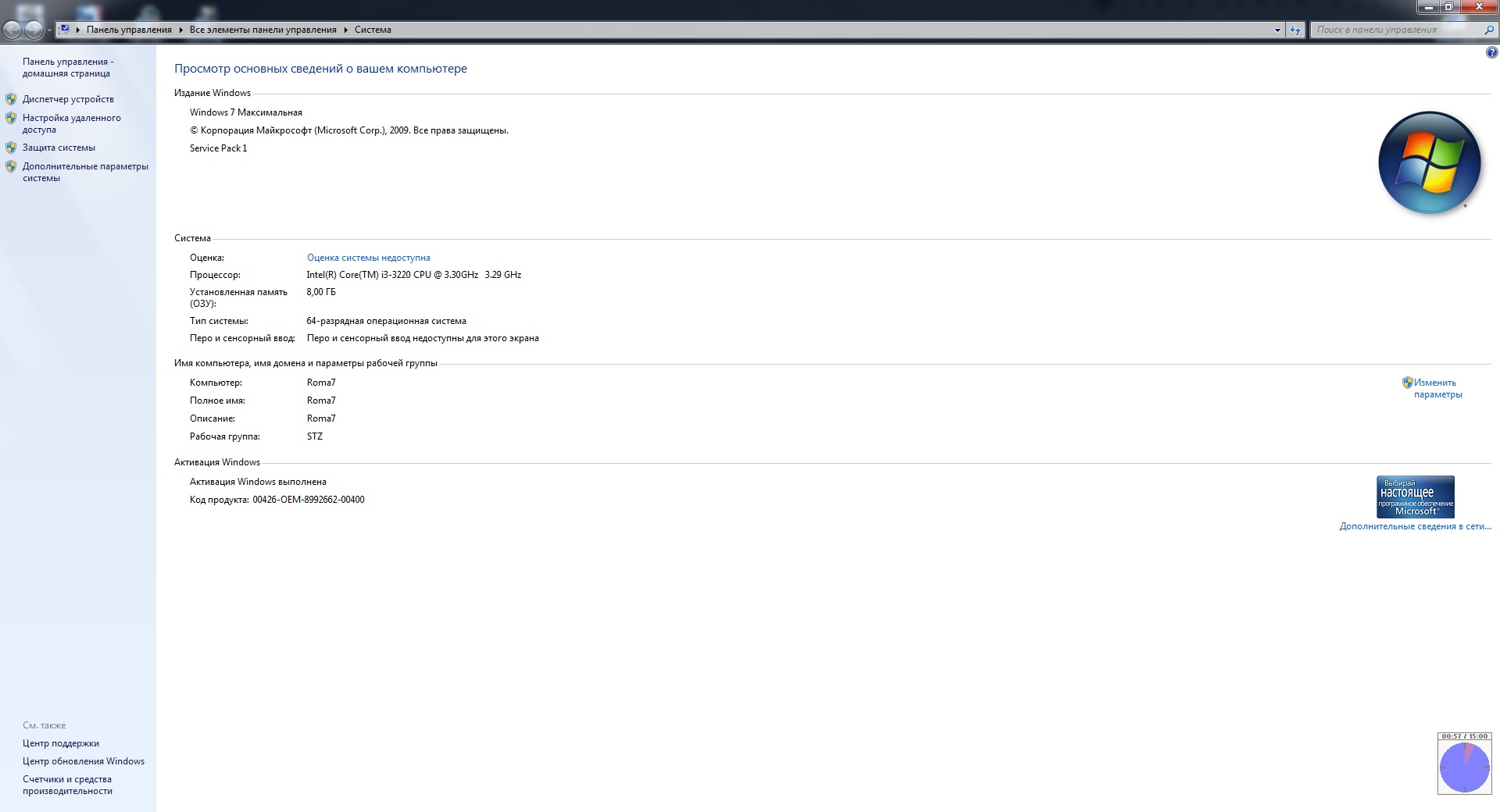Select the 'Система' breadcrumb
1500x812 pixels.
point(373,30)
